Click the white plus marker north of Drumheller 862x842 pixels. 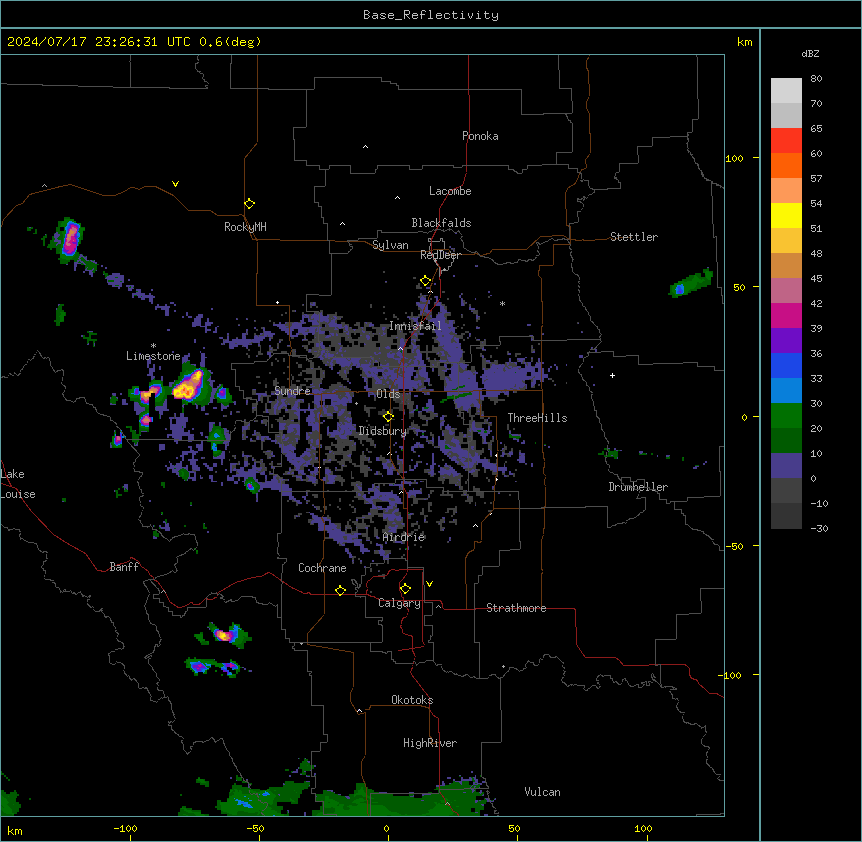pyautogui.click(x=612, y=375)
